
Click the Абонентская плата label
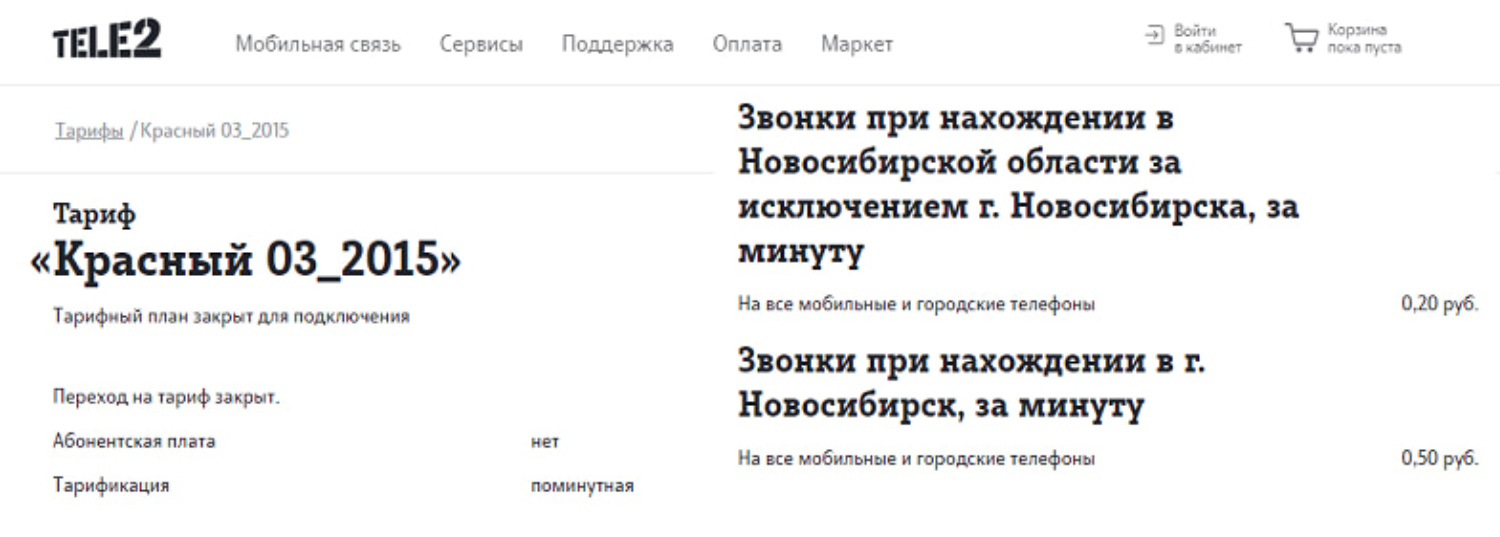pyautogui.click(x=134, y=441)
